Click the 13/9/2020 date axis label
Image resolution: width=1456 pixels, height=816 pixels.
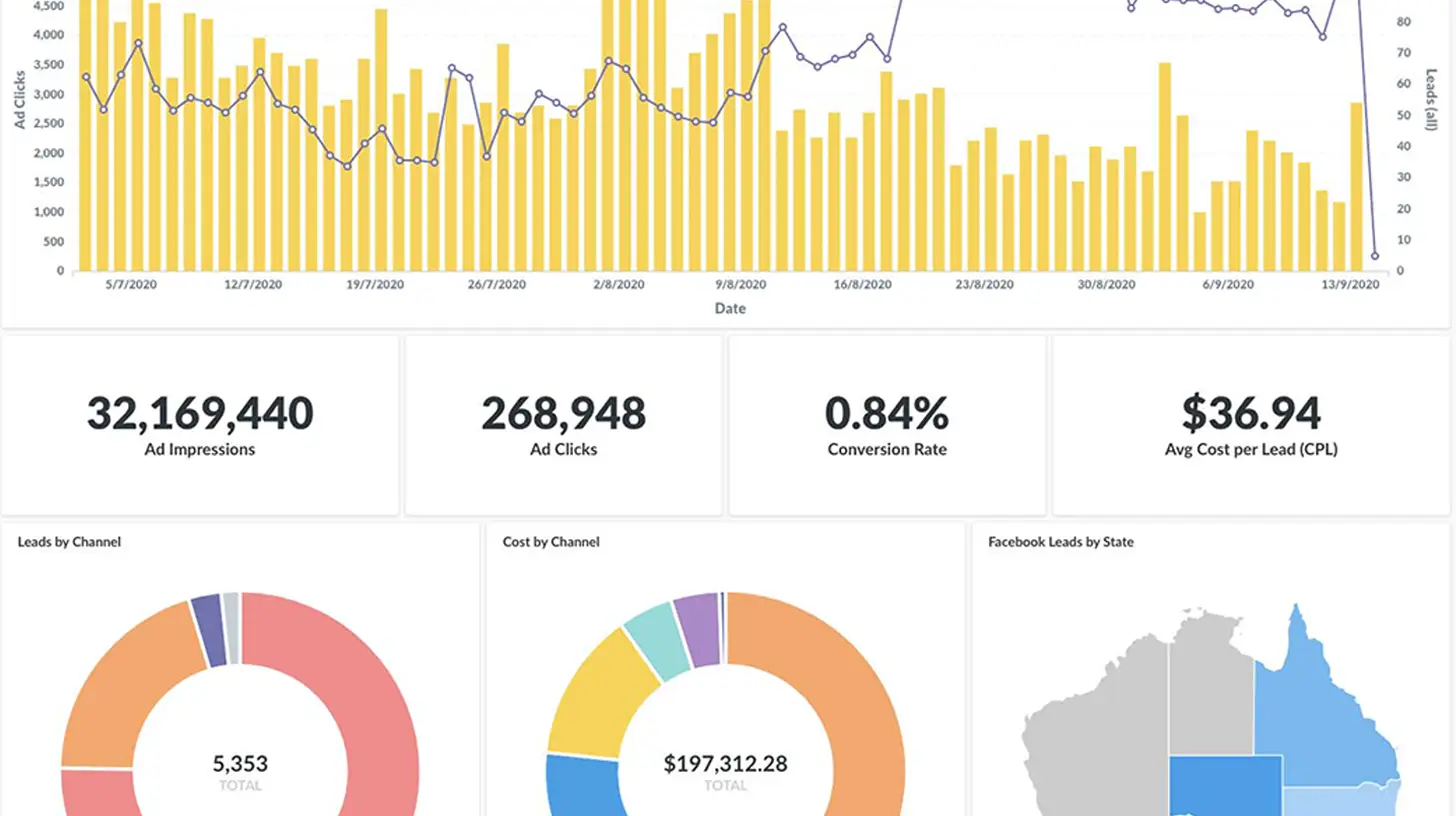coord(1351,285)
